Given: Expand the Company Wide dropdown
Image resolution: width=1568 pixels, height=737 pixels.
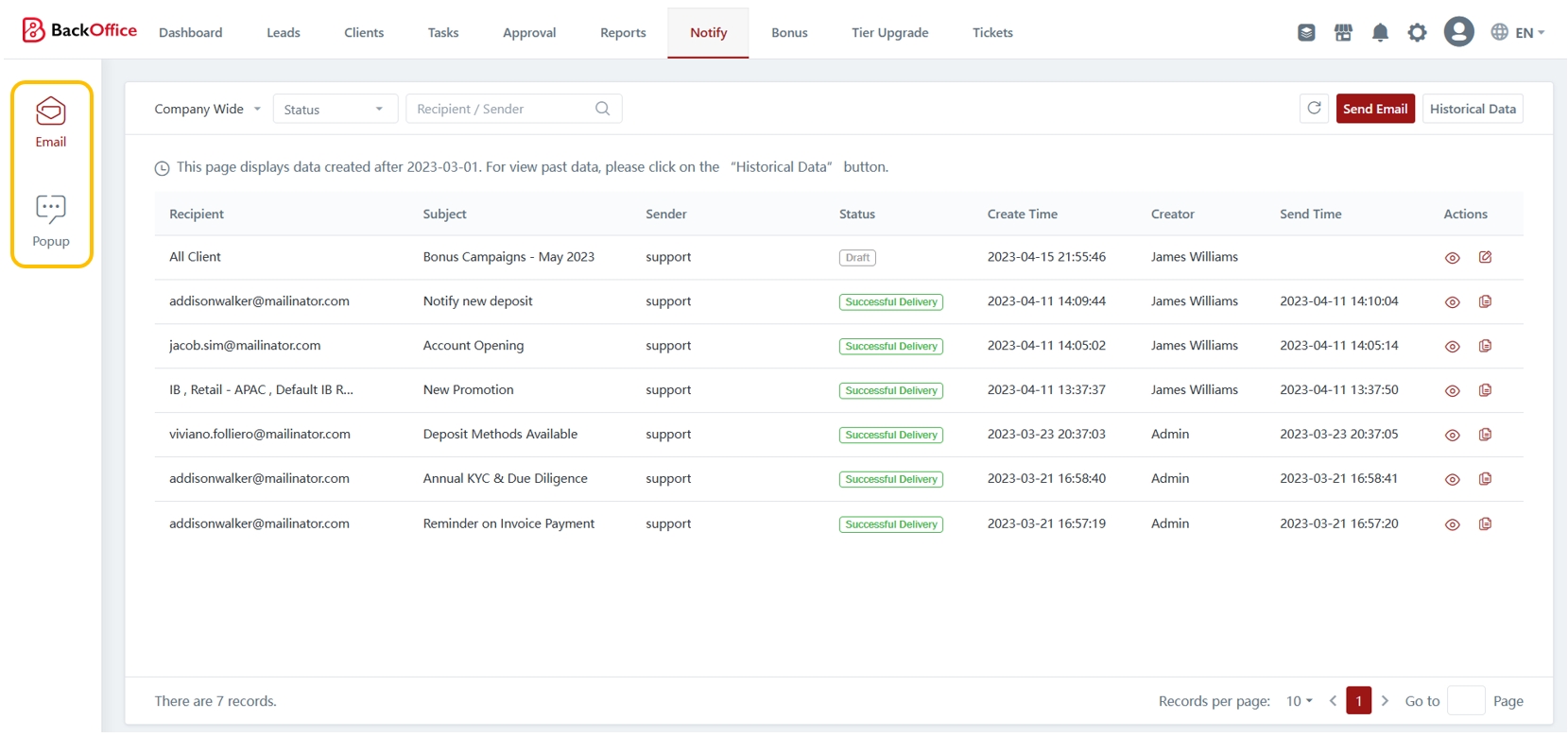Looking at the screenshot, I should (x=207, y=109).
